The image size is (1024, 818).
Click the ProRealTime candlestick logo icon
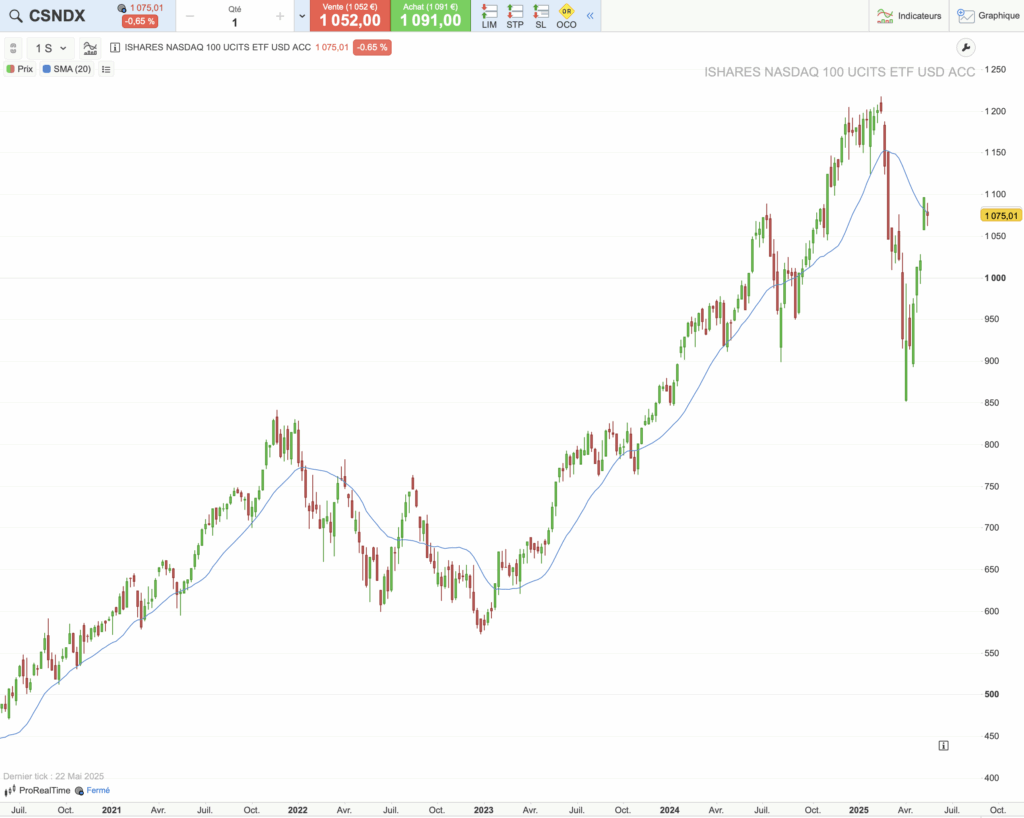[x=10, y=791]
